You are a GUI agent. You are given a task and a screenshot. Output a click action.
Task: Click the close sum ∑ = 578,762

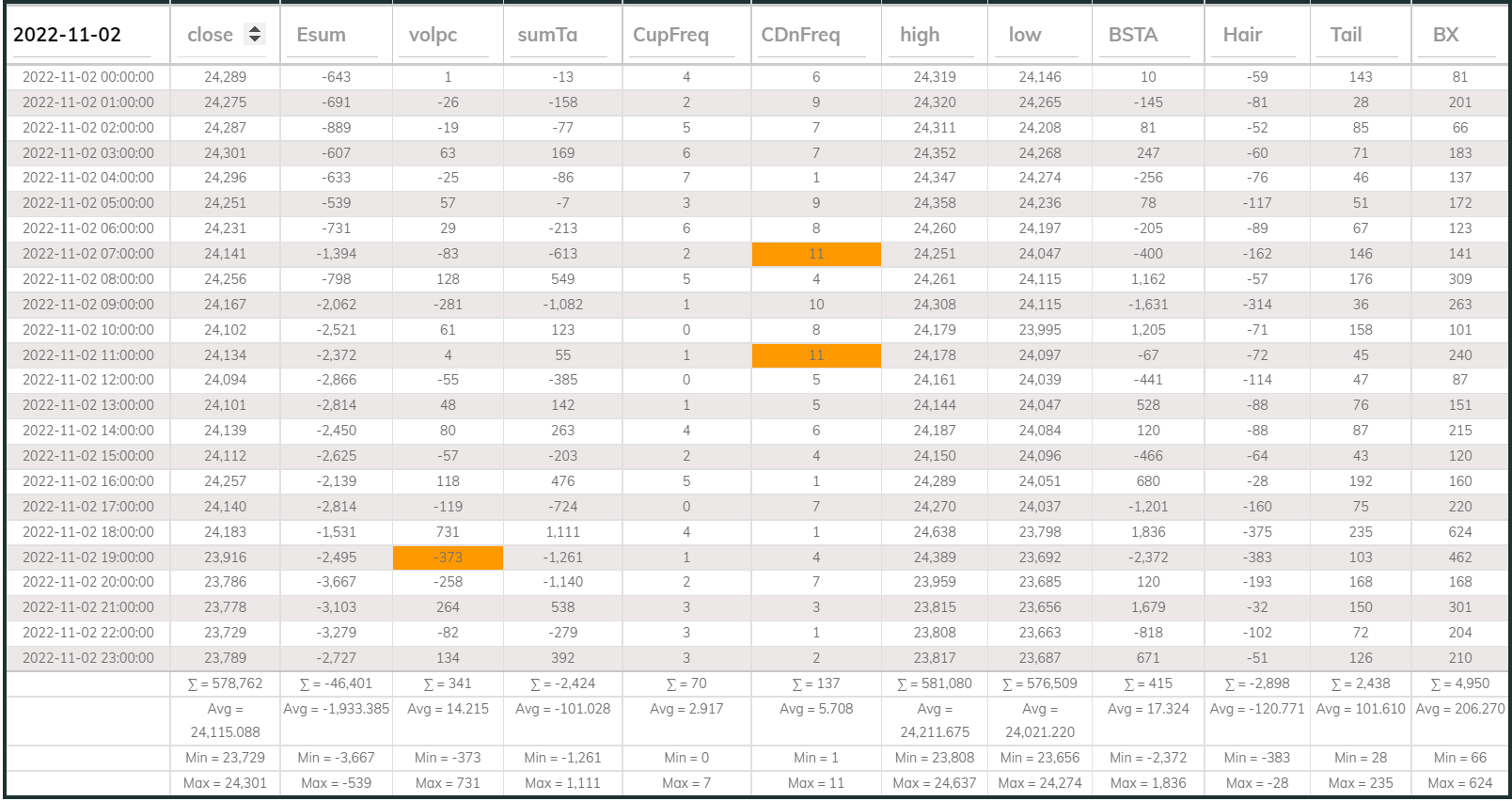click(226, 683)
